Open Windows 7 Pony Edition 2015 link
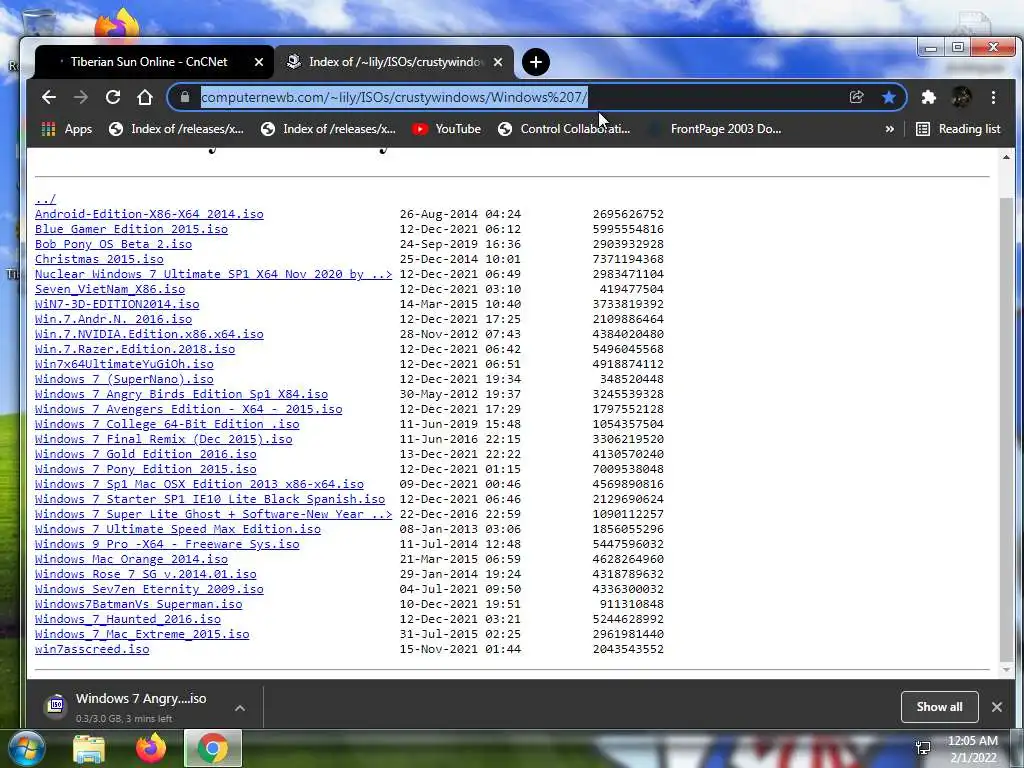The height and width of the screenshot is (768, 1024). (x=146, y=470)
